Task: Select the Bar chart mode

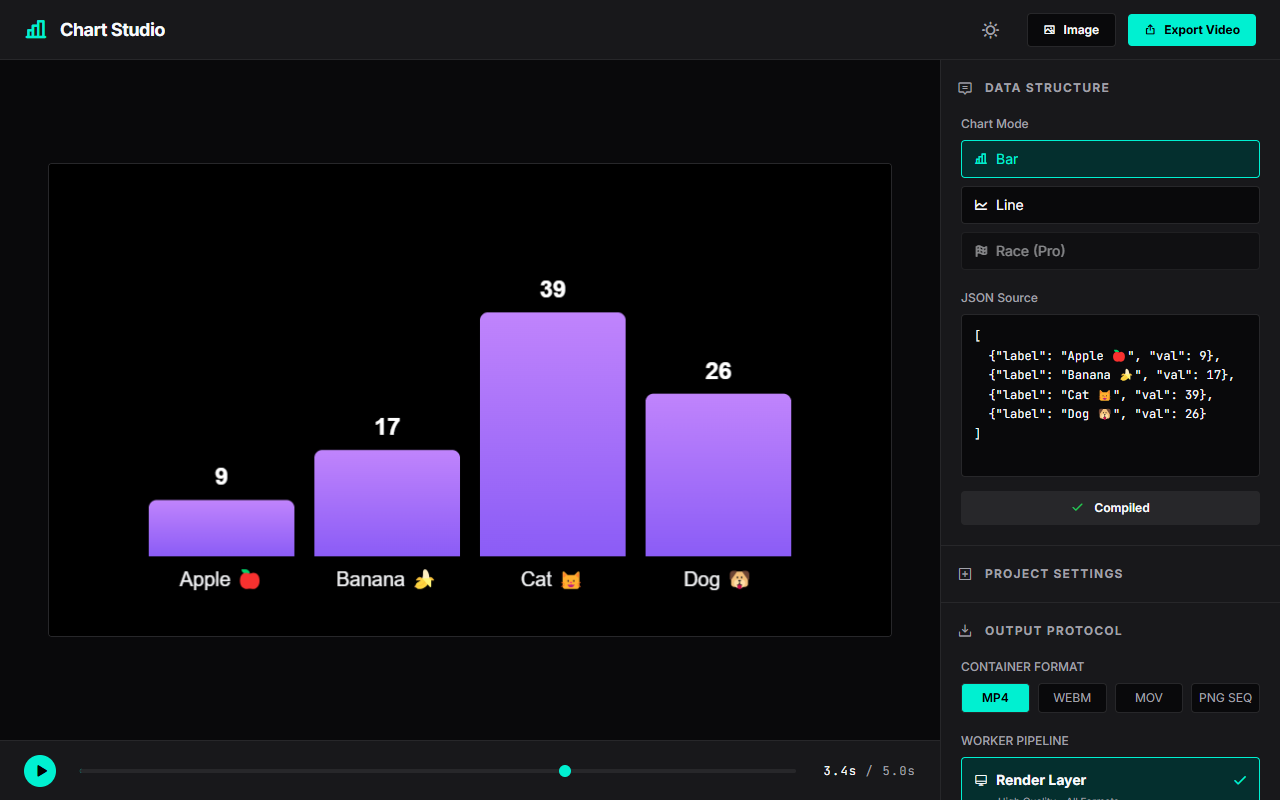Action: [1110, 158]
